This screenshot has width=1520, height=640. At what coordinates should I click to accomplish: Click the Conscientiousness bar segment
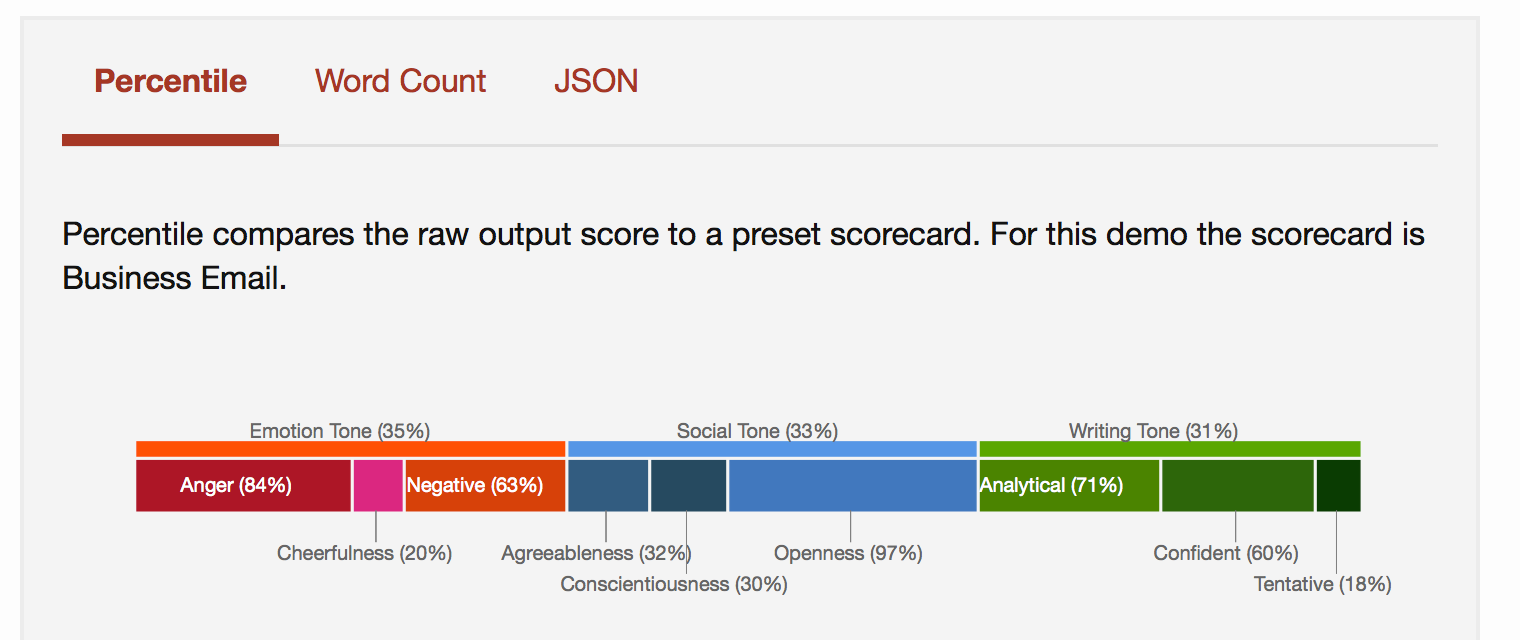(x=688, y=486)
